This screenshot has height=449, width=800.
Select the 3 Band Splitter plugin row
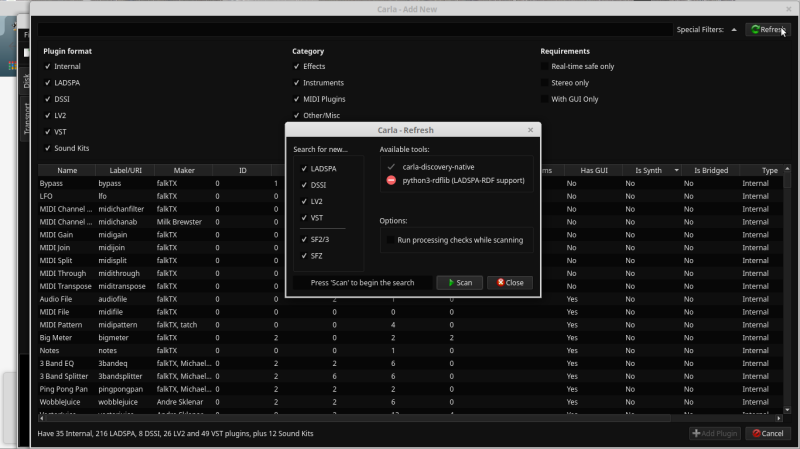click(x=411, y=376)
